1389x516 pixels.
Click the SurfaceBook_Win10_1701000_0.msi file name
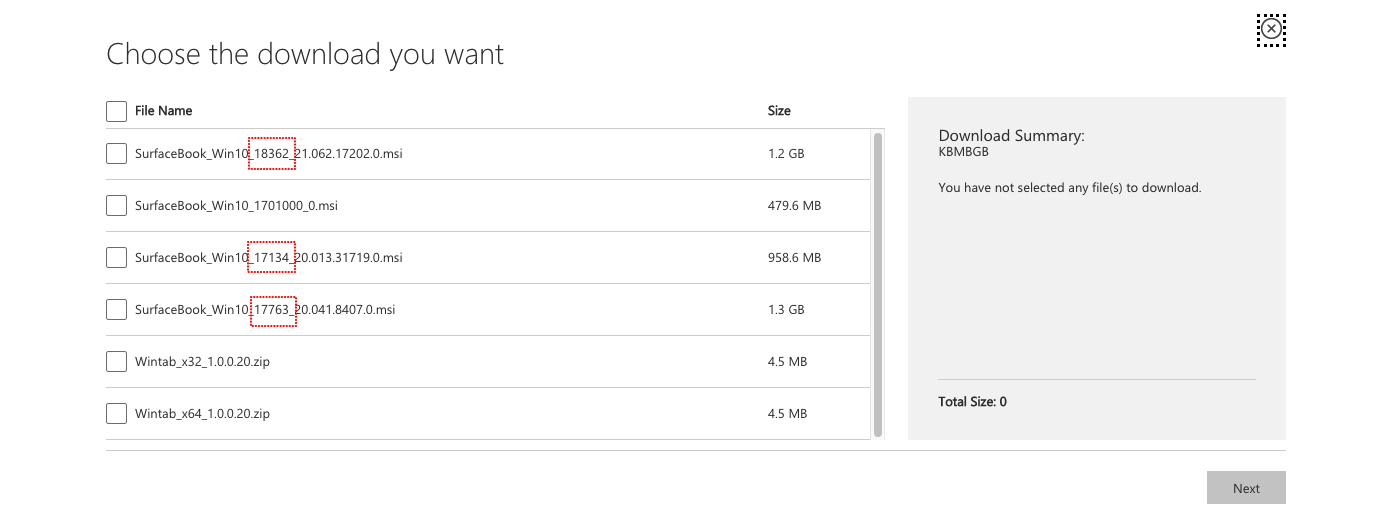coord(236,206)
